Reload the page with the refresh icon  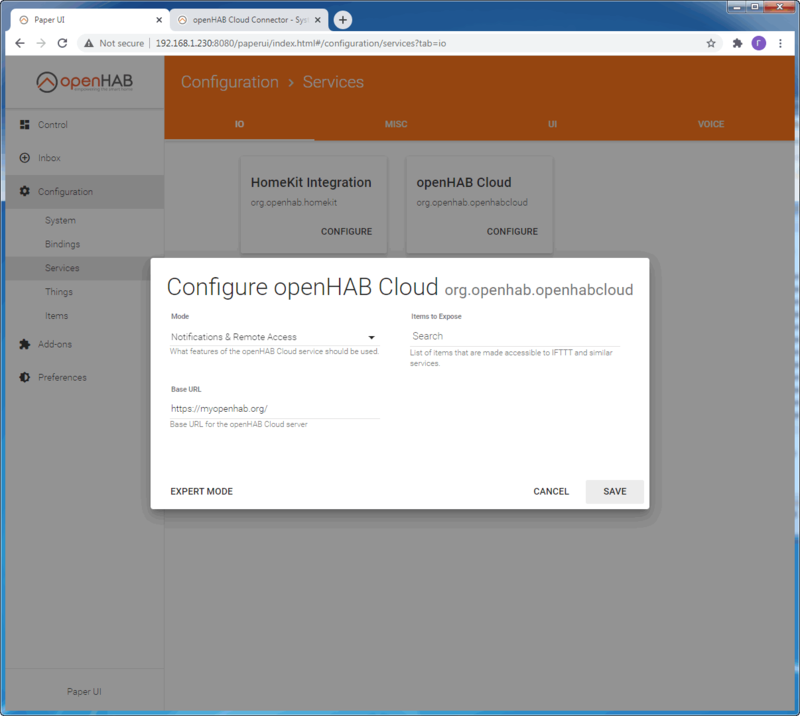point(62,43)
